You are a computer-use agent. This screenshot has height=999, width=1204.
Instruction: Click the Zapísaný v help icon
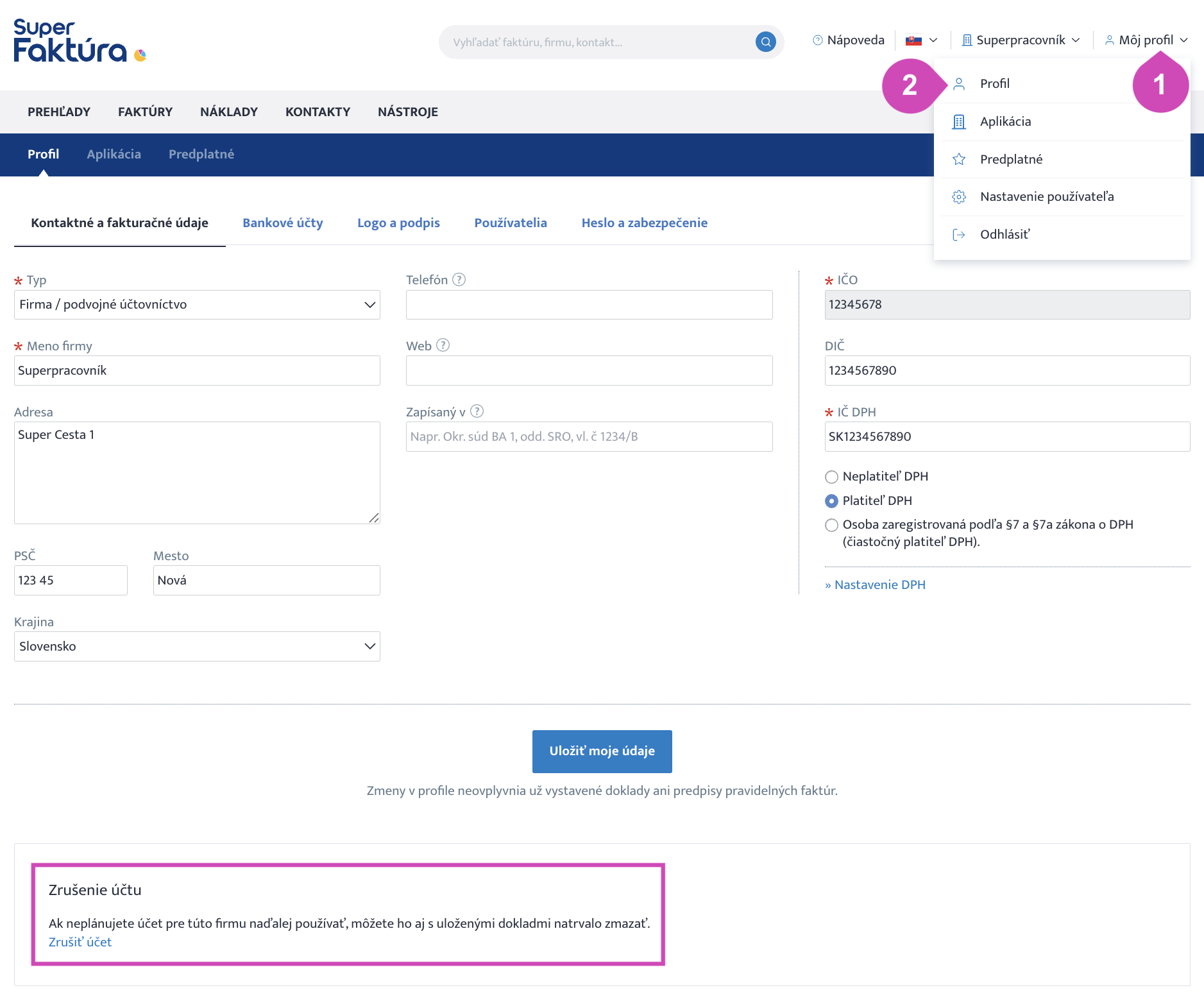477,411
